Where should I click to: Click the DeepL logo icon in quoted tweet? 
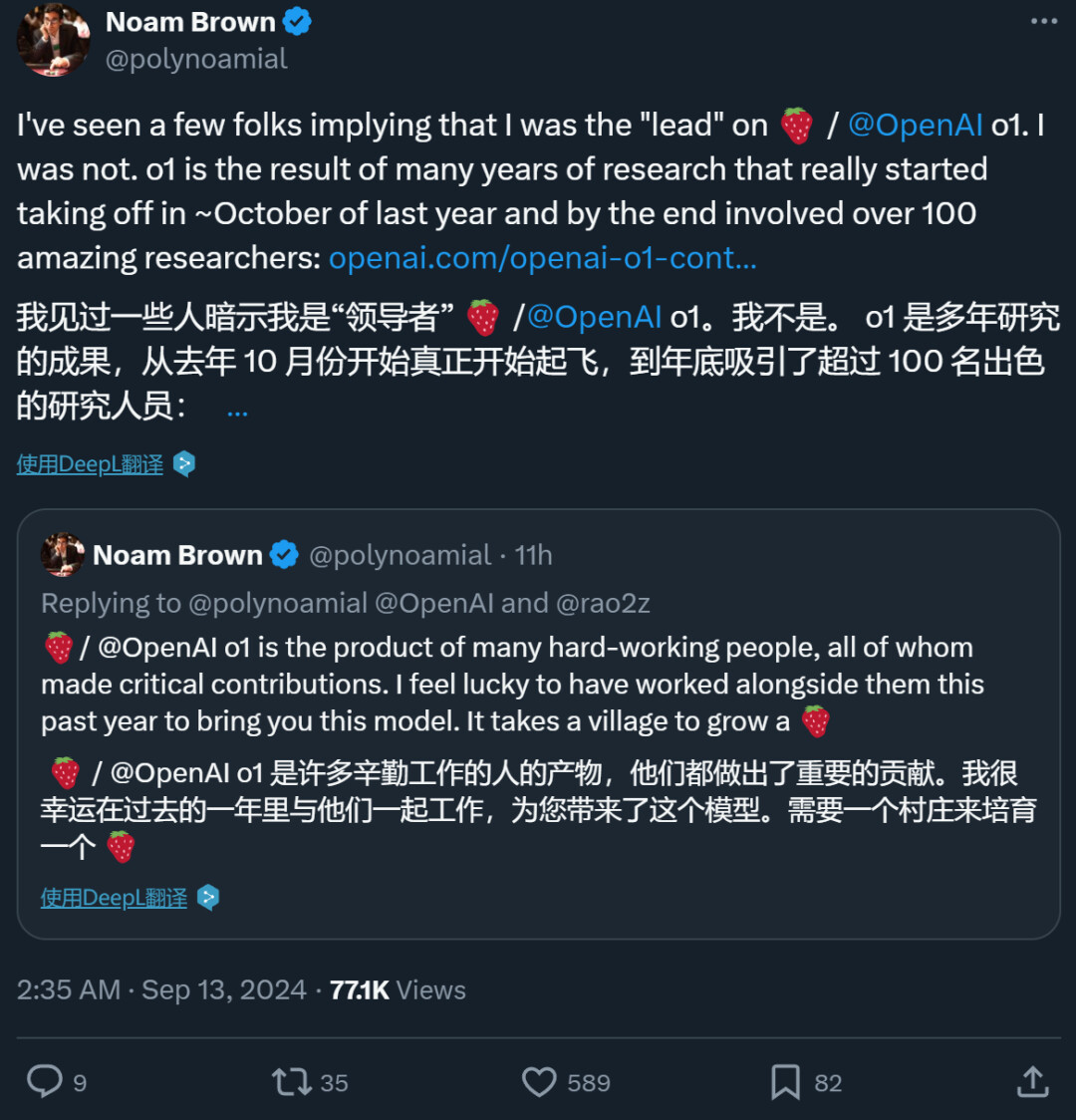click(208, 898)
